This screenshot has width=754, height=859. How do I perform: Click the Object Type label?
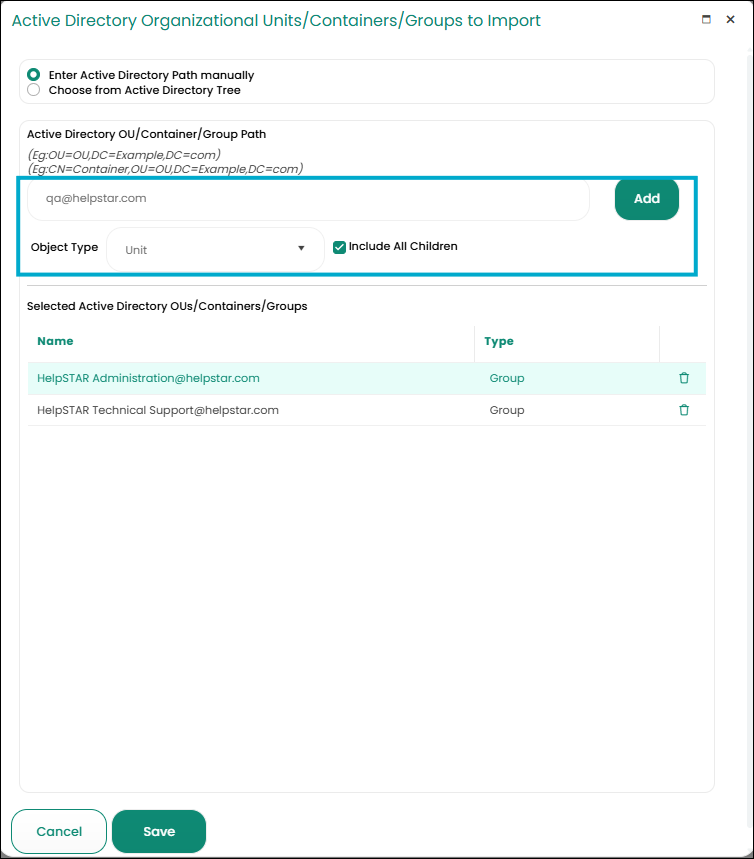coord(64,247)
